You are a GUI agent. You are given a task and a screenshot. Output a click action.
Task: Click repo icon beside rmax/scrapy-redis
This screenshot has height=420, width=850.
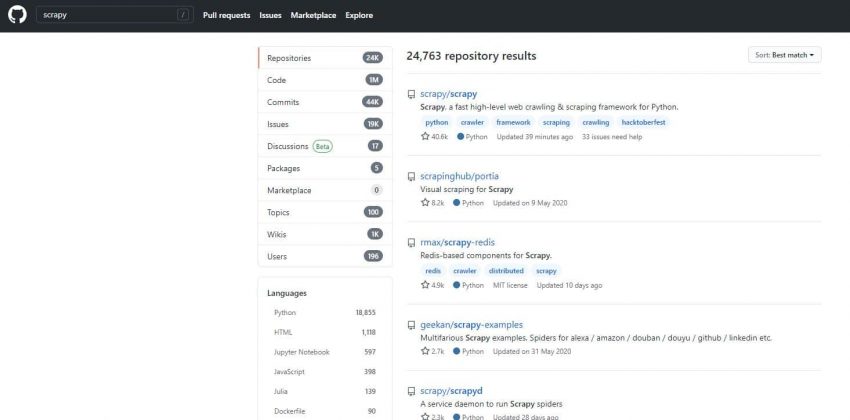click(x=411, y=243)
